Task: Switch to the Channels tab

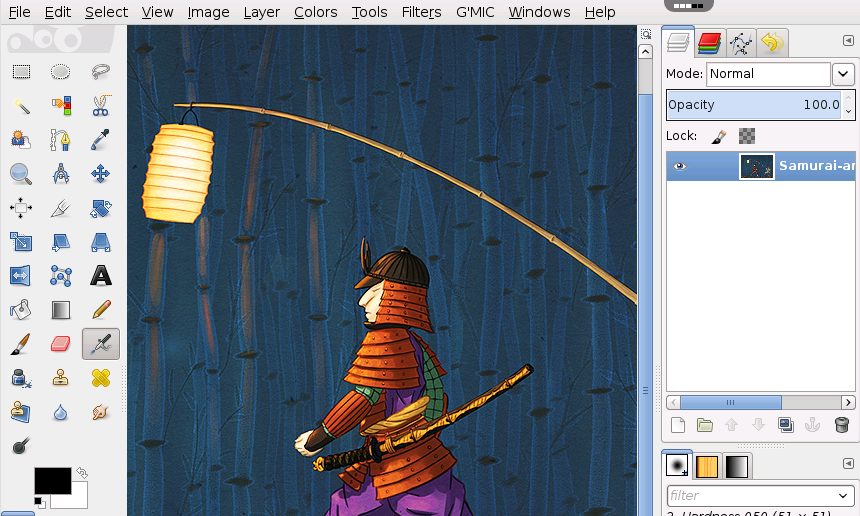Action: [x=709, y=43]
